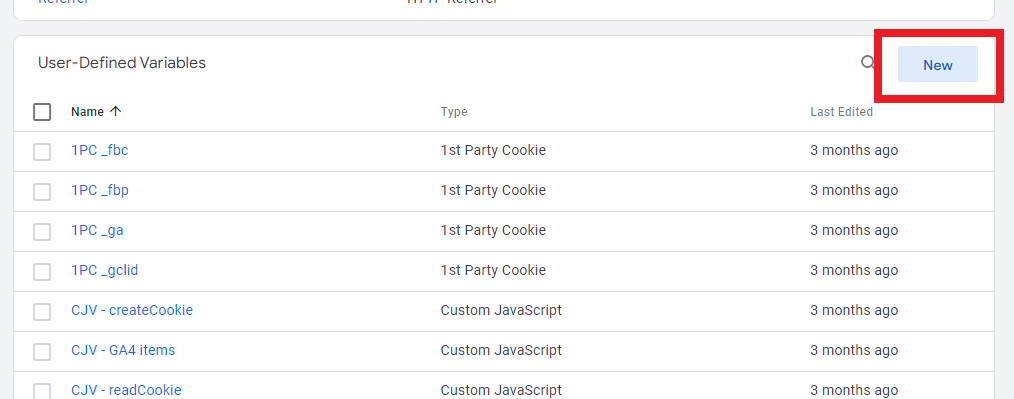
Task: Click the Name sort arrow icon
Action: click(116, 111)
